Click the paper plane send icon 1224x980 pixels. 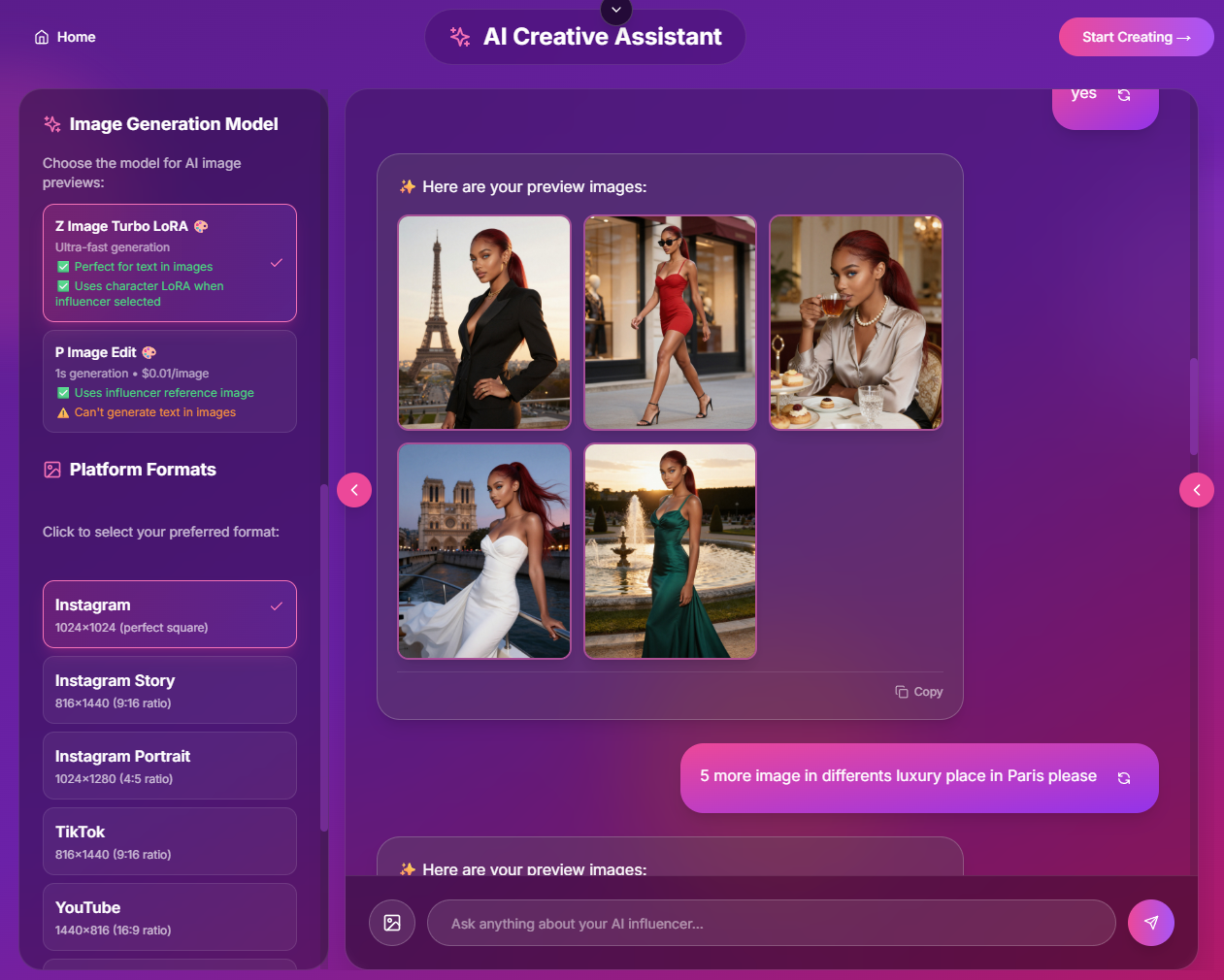[1150, 923]
